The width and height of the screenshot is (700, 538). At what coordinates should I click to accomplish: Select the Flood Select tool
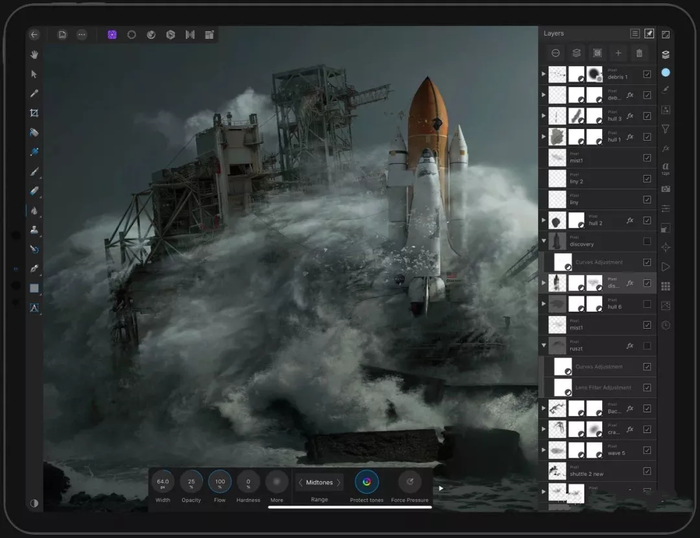point(34,152)
